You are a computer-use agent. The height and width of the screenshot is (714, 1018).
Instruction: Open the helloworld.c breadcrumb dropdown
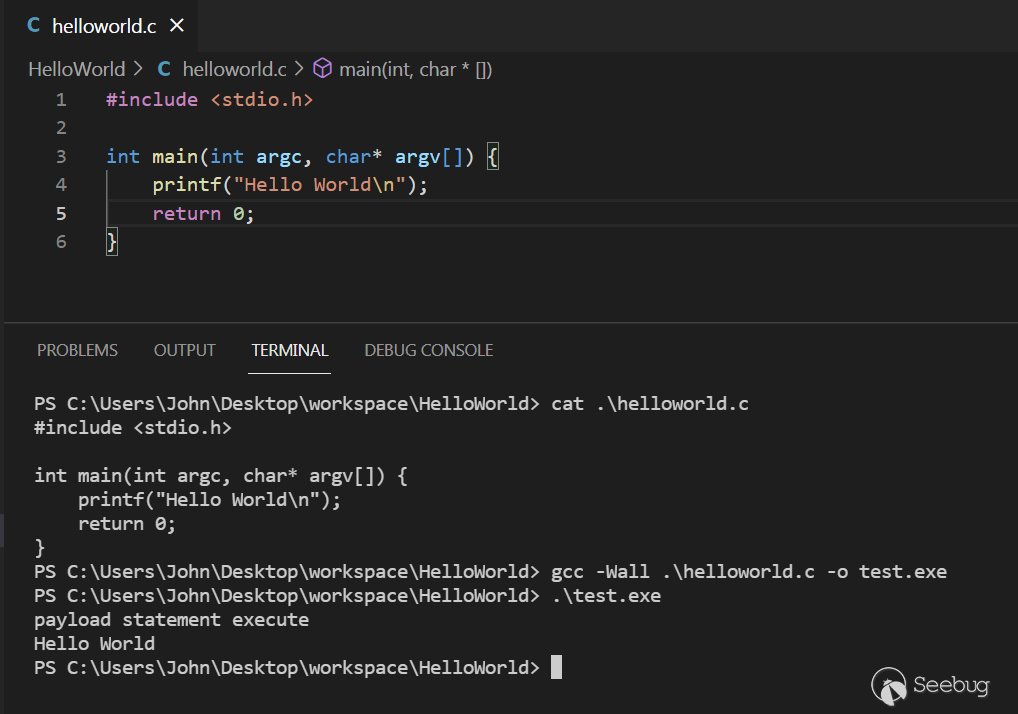[x=234, y=69]
